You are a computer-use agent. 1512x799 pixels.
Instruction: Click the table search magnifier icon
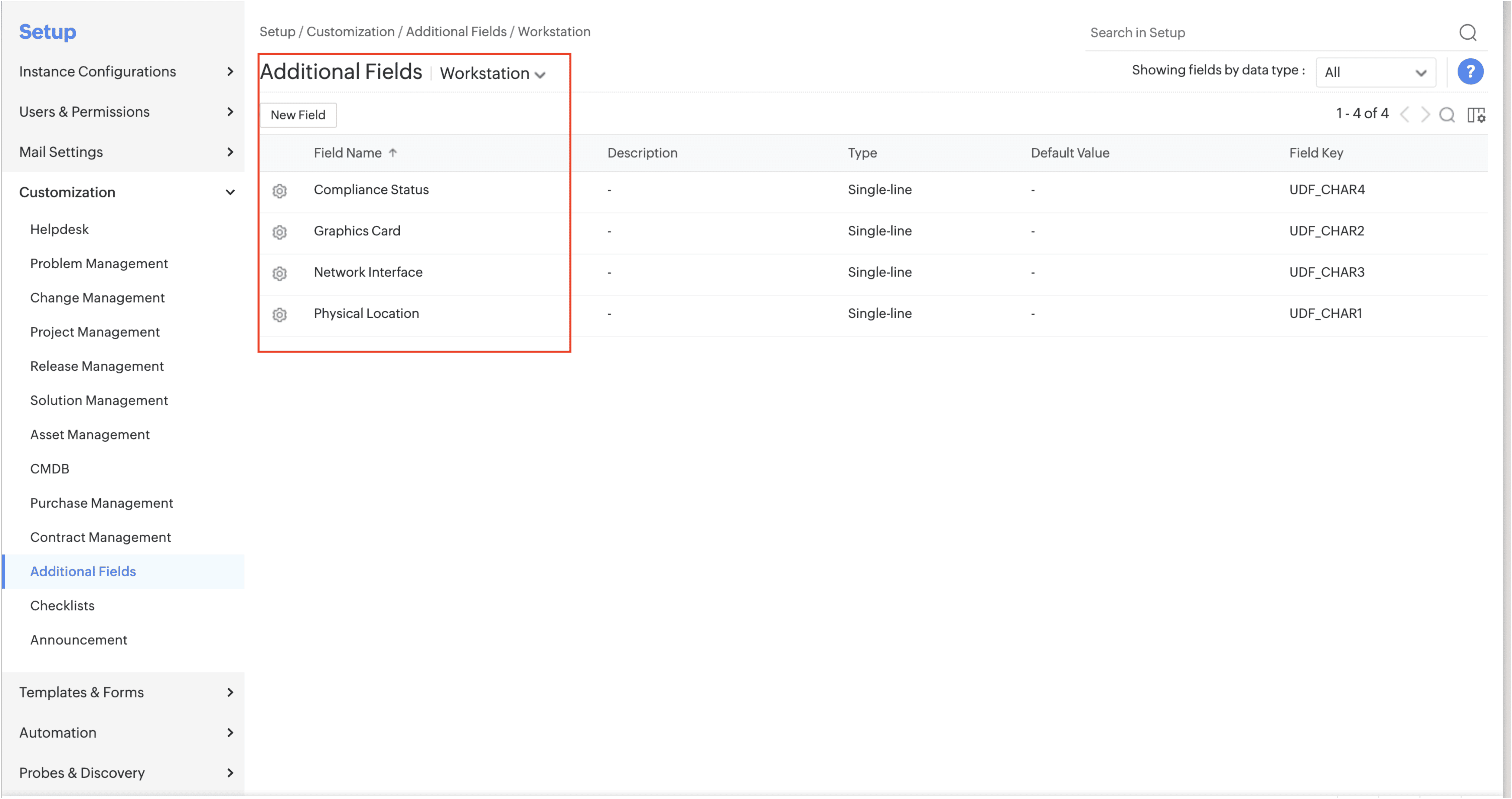[1447, 114]
